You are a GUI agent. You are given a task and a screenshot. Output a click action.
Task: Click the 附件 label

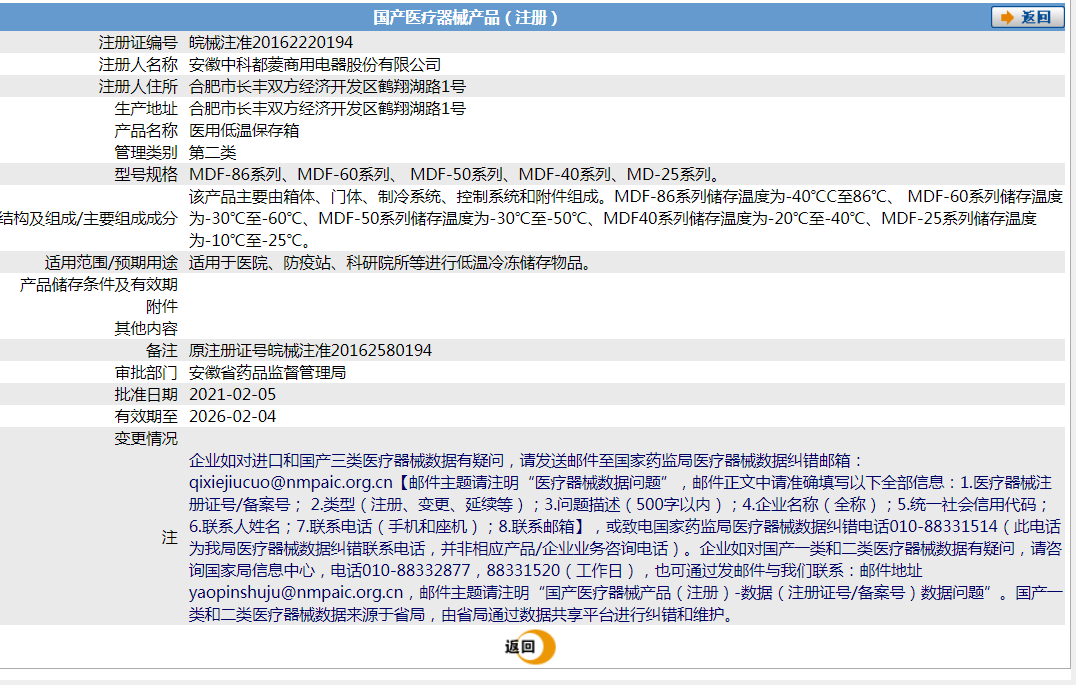162,306
